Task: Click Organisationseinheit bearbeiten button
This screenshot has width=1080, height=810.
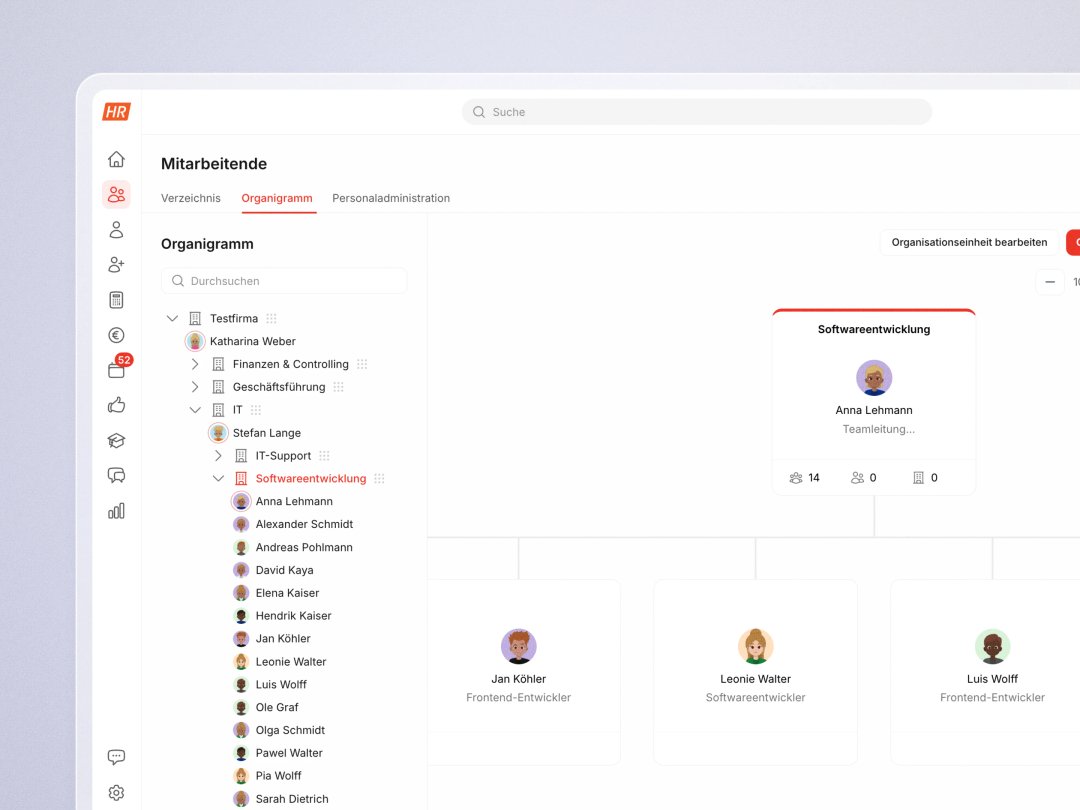Action: 969,242
